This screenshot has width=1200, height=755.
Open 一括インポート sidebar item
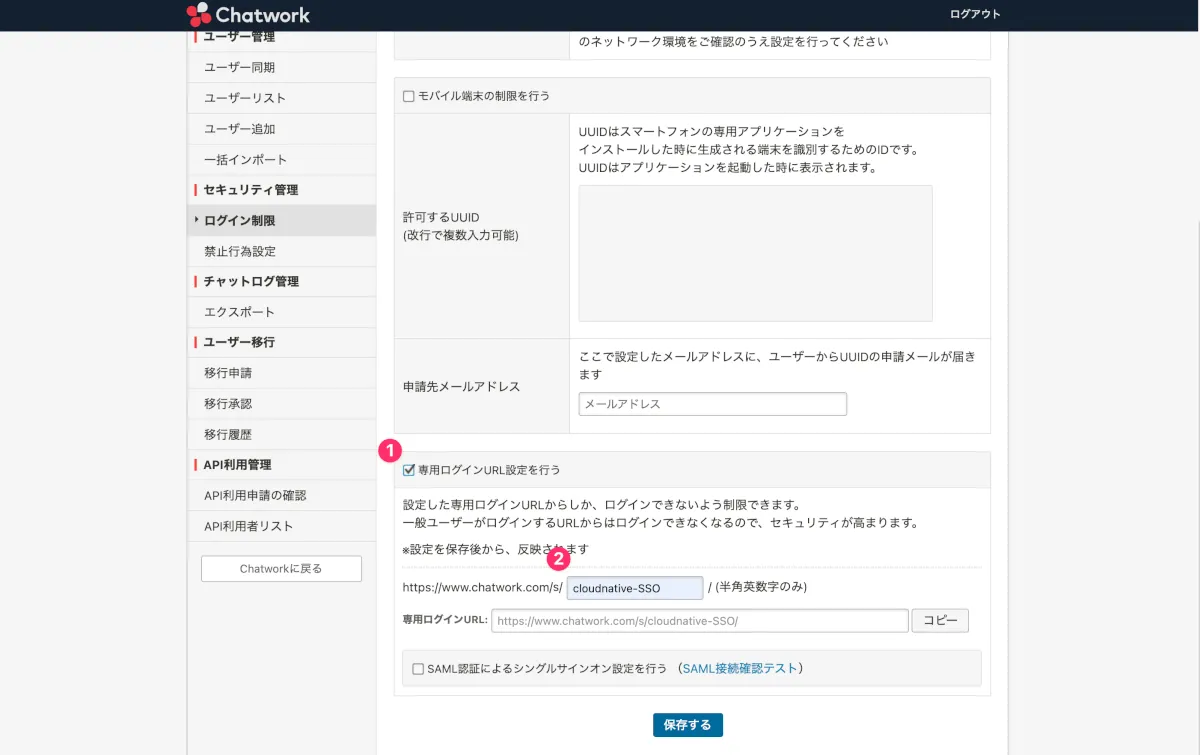point(245,160)
